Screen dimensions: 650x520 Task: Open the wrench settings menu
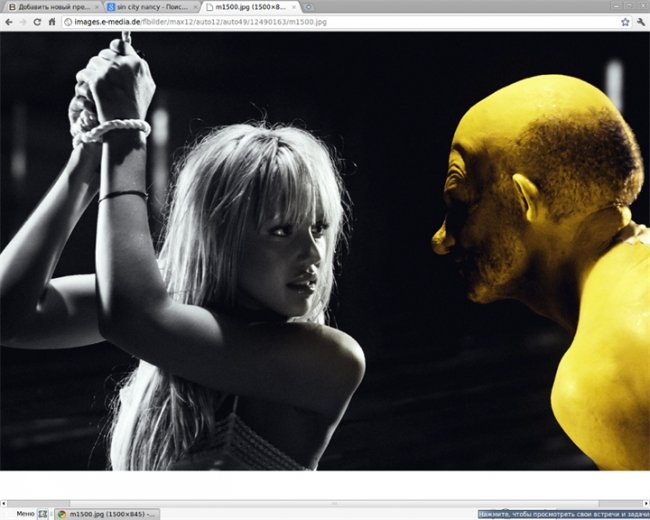pos(640,21)
